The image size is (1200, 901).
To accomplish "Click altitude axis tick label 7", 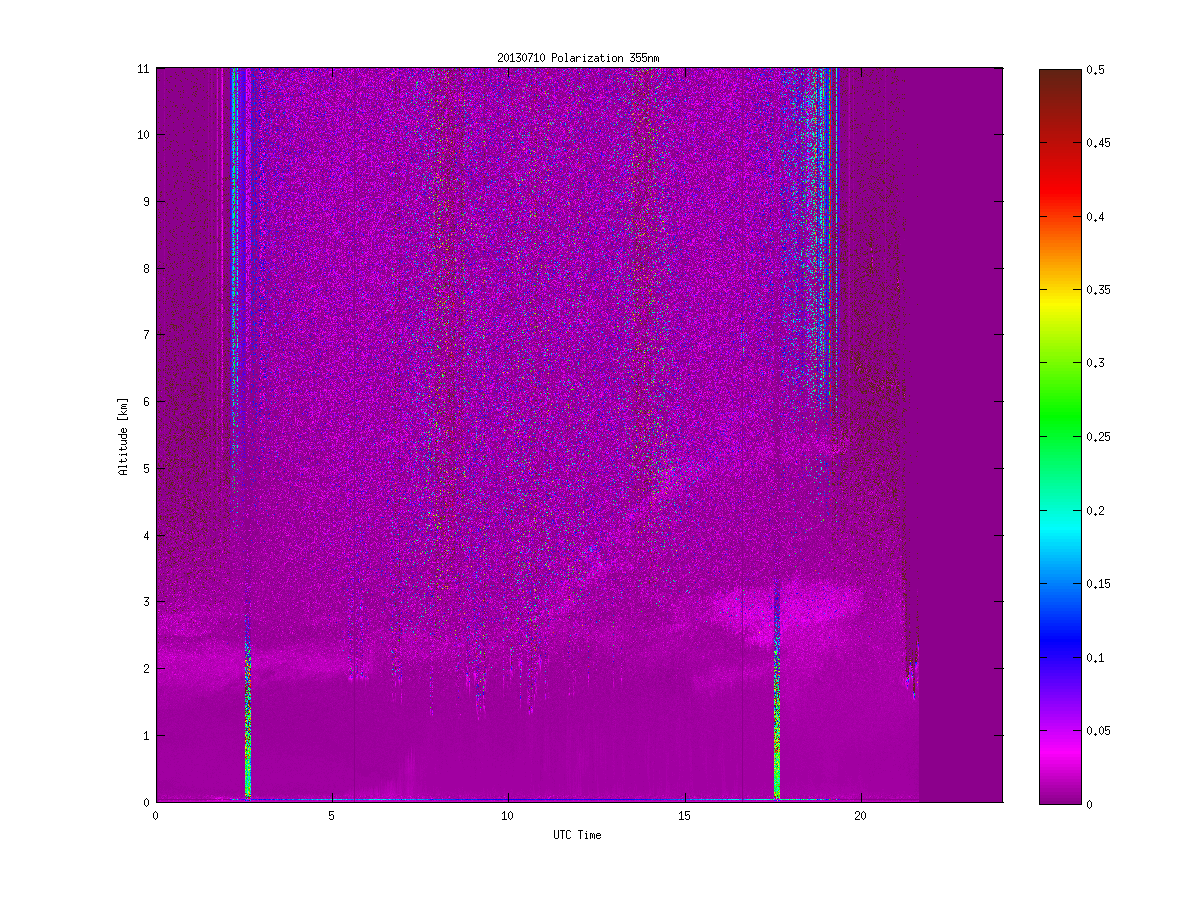I will click(x=147, y=335).
